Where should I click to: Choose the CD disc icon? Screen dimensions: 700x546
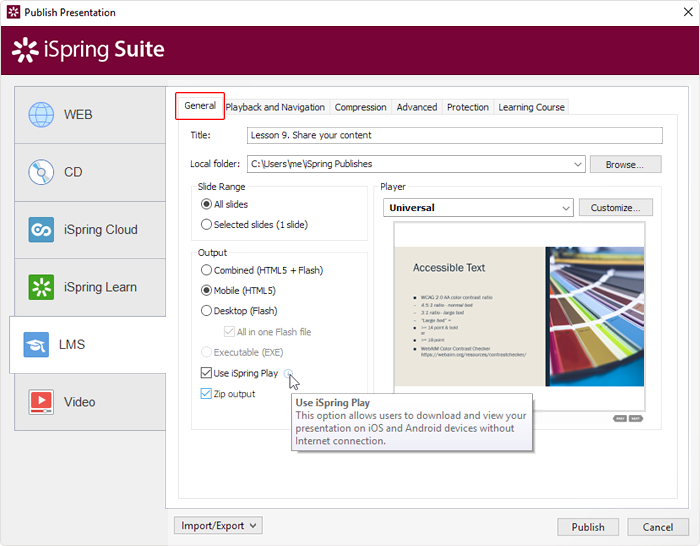[41, 172]
